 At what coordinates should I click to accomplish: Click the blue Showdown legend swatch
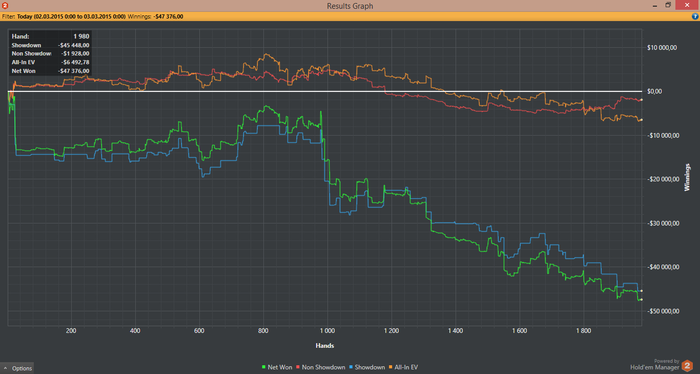(x=351, y=367)
